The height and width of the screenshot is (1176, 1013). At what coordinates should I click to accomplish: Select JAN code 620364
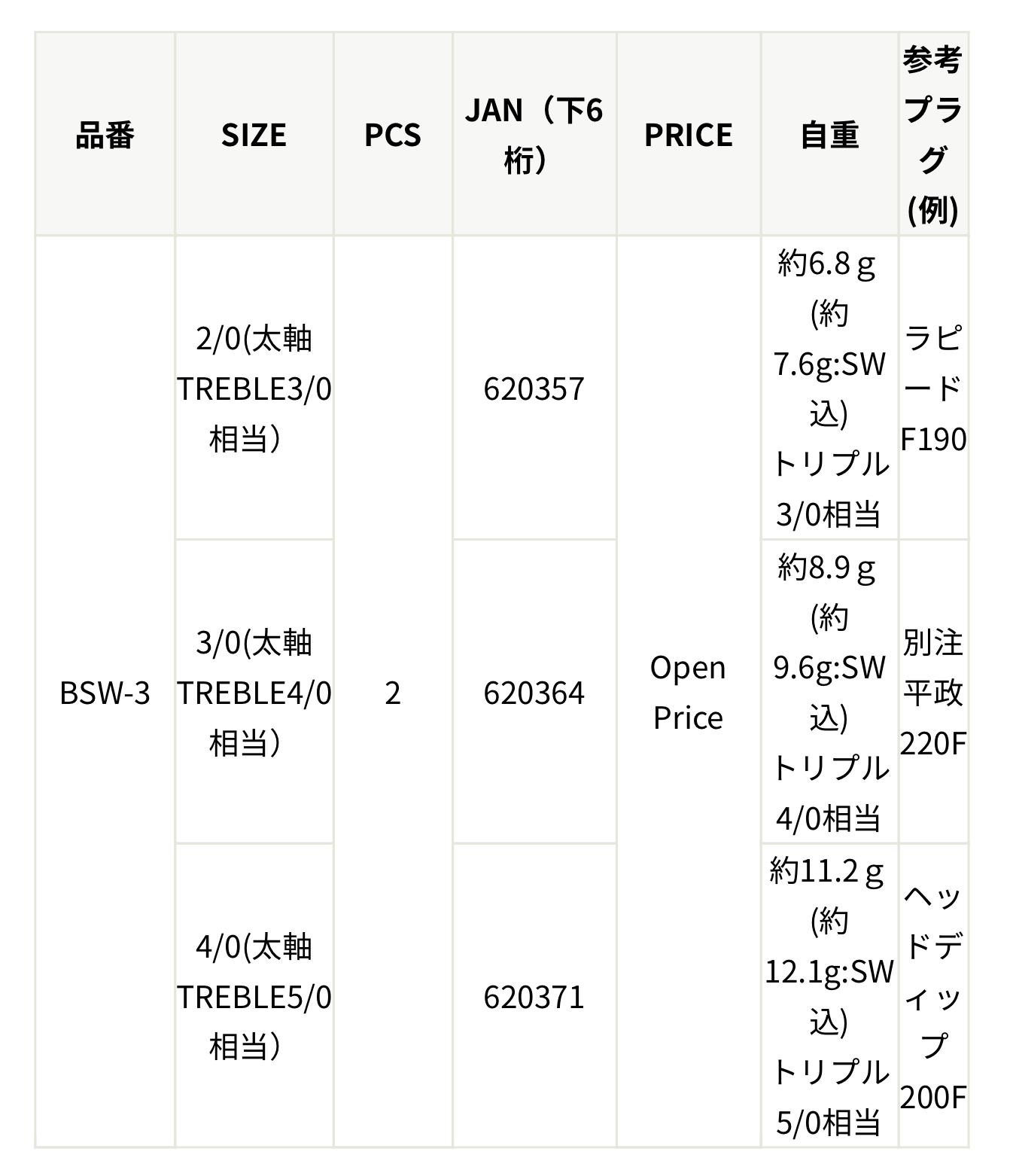(534, 693)
